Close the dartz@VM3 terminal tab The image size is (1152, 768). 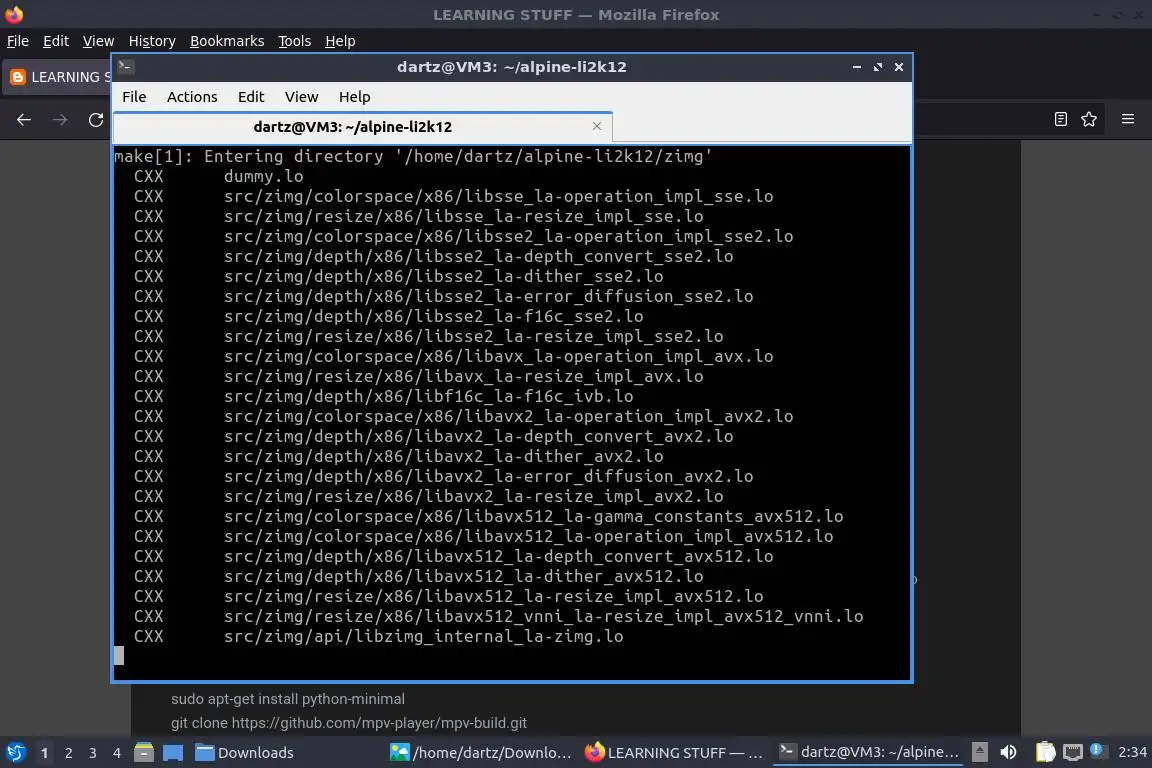click(x=597, y=126)
